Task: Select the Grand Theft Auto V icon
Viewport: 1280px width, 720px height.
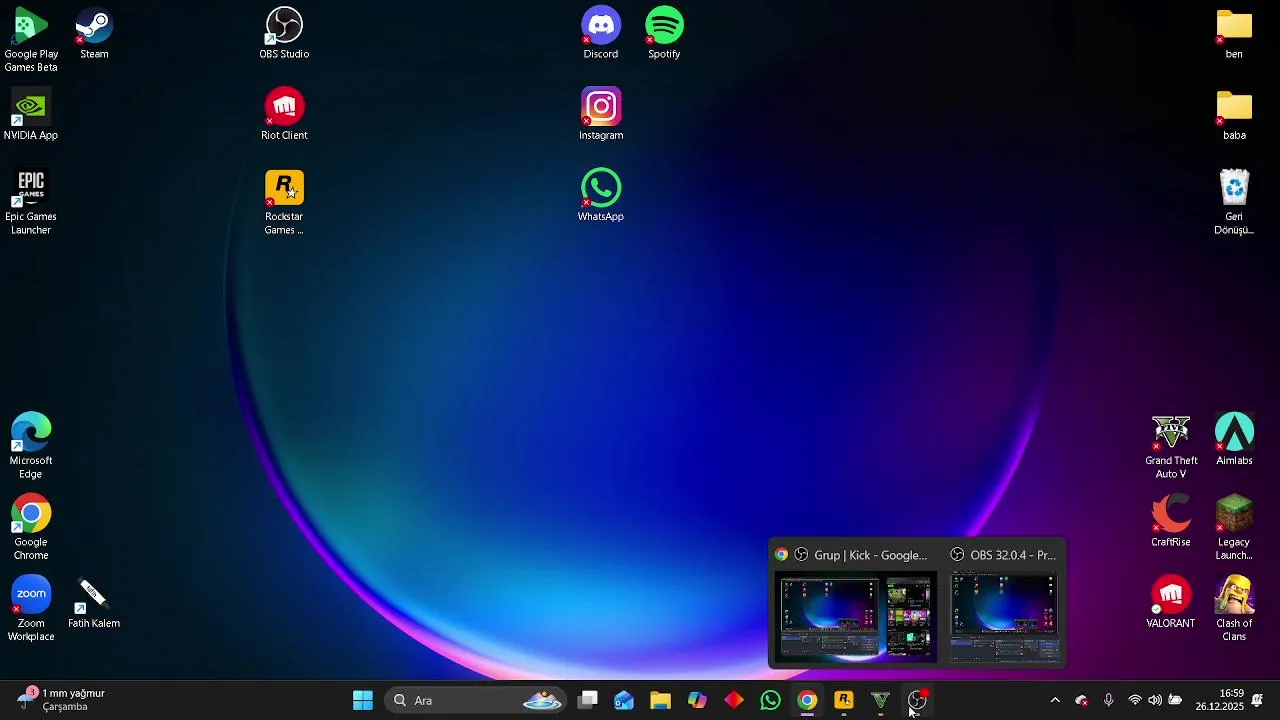Action: pos(1171,447)
